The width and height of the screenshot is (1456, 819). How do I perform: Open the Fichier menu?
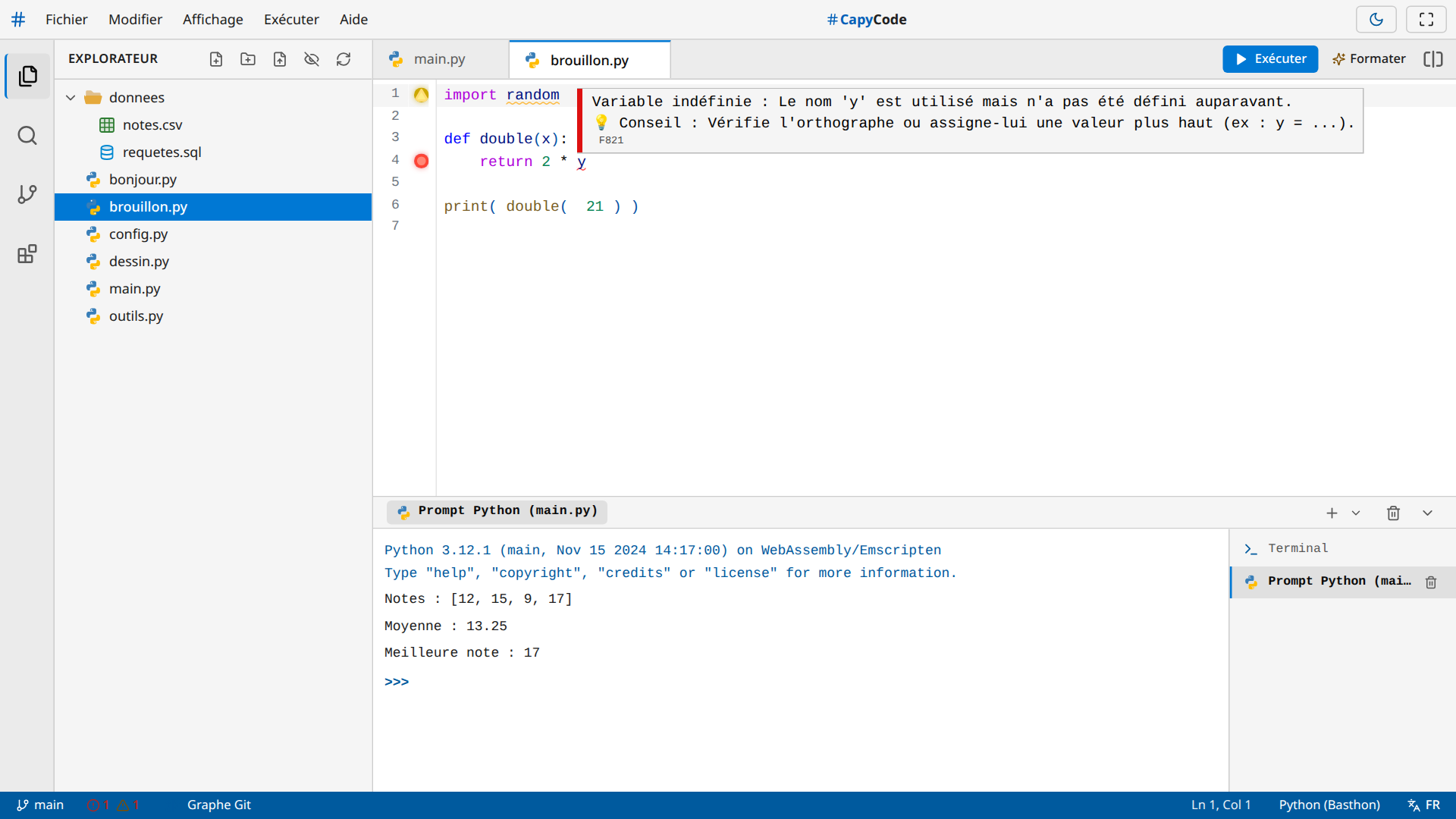pyautogui.click(x=67, y=20)
